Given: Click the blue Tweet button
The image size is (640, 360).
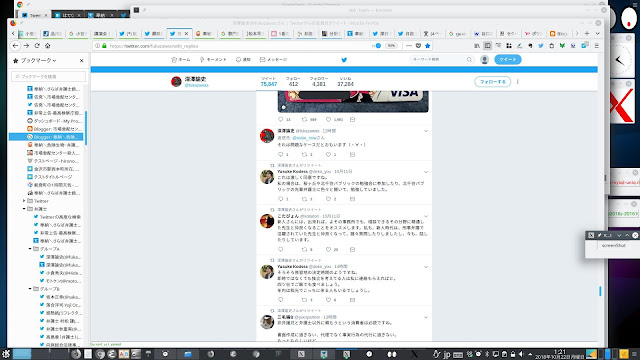Looking at the screenshot, I should (x=508, y=60).
